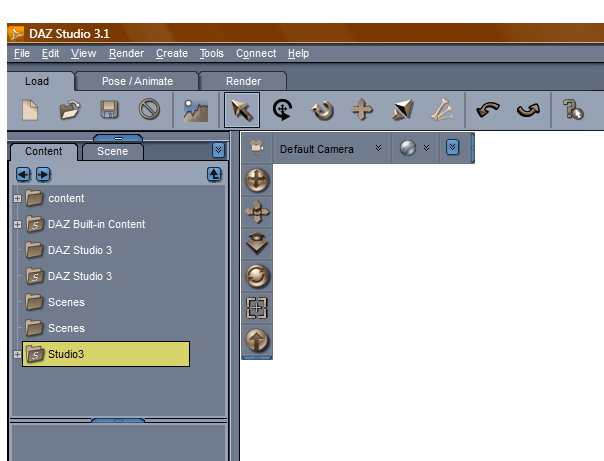Open the Tools menu
Screen dimensions: 604x461
click(x=211, y=54)
